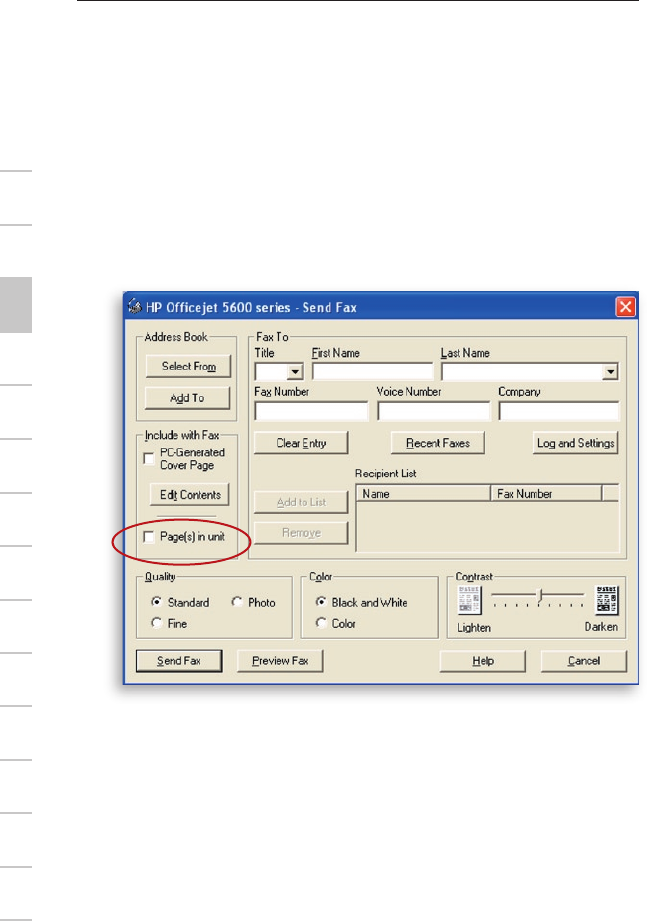
Task: Click the Contrast slider thumb
Action: (x=540, y=596)
